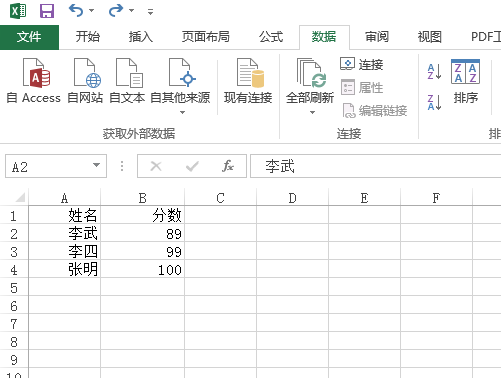
Task: Open Insert Function fx dialog
Action: point(228,166)
